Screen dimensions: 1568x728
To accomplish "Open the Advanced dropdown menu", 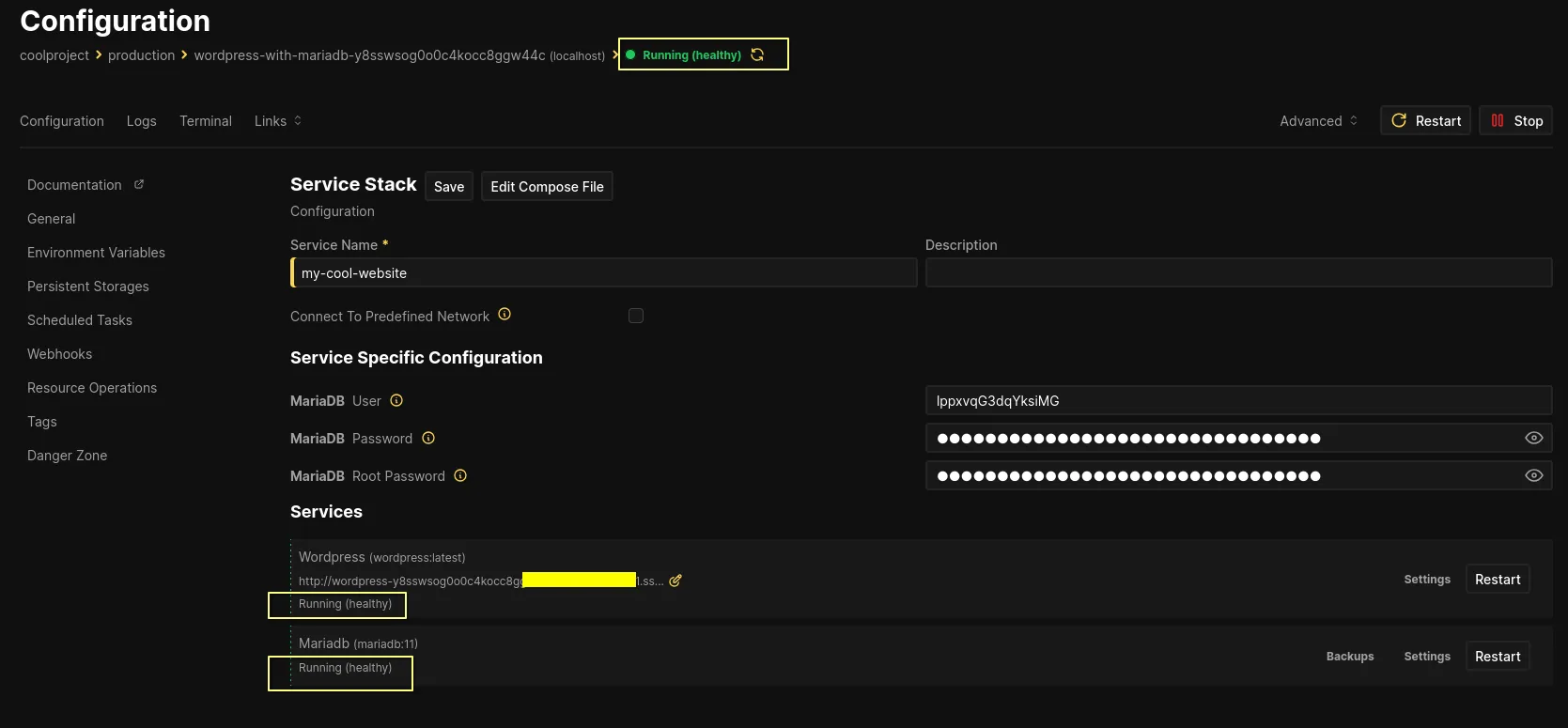I will 1318,121.
